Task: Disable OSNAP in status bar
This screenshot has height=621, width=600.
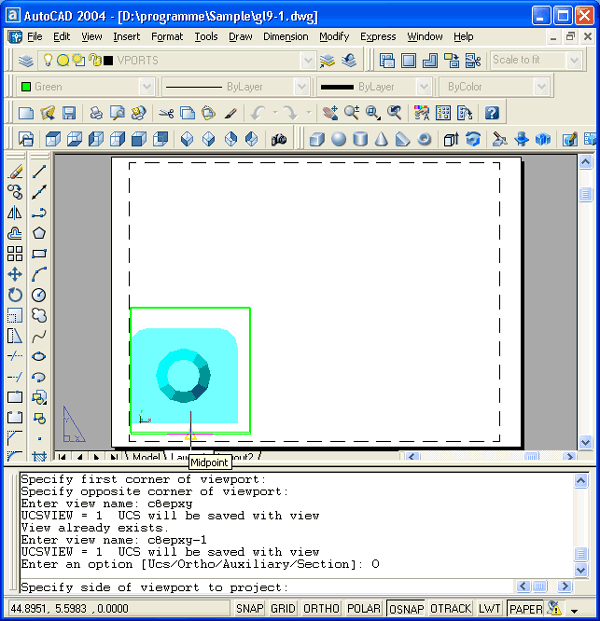Action: click(x=406, y=608)
